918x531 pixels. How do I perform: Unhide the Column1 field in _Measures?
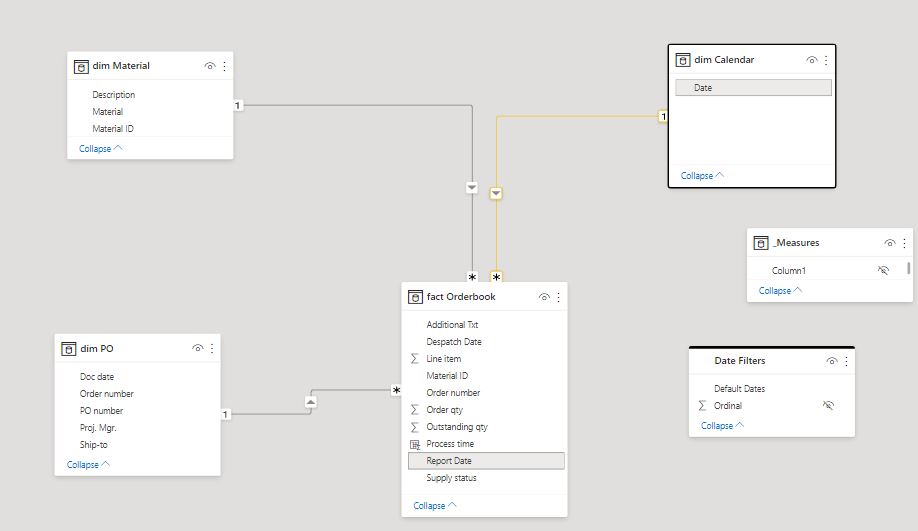point(883,270)
